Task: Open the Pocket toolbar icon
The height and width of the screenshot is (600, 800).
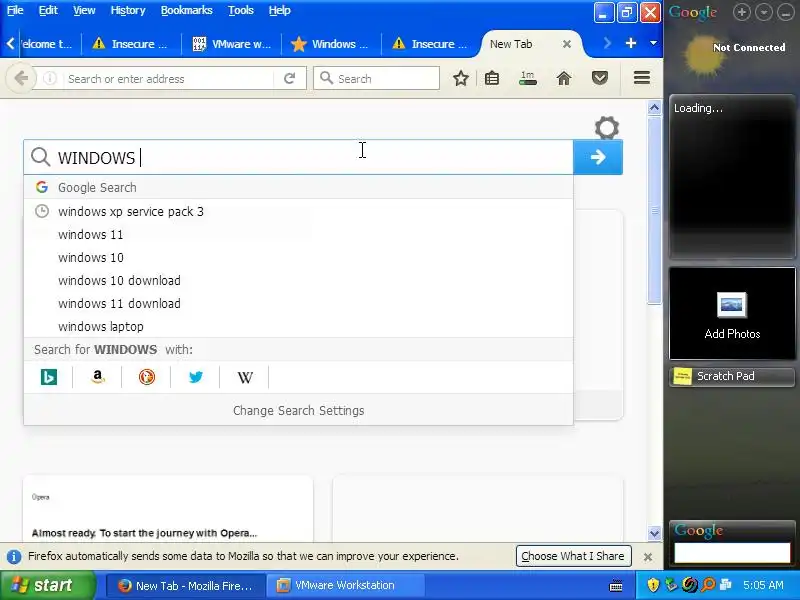Action: point(599,79)
